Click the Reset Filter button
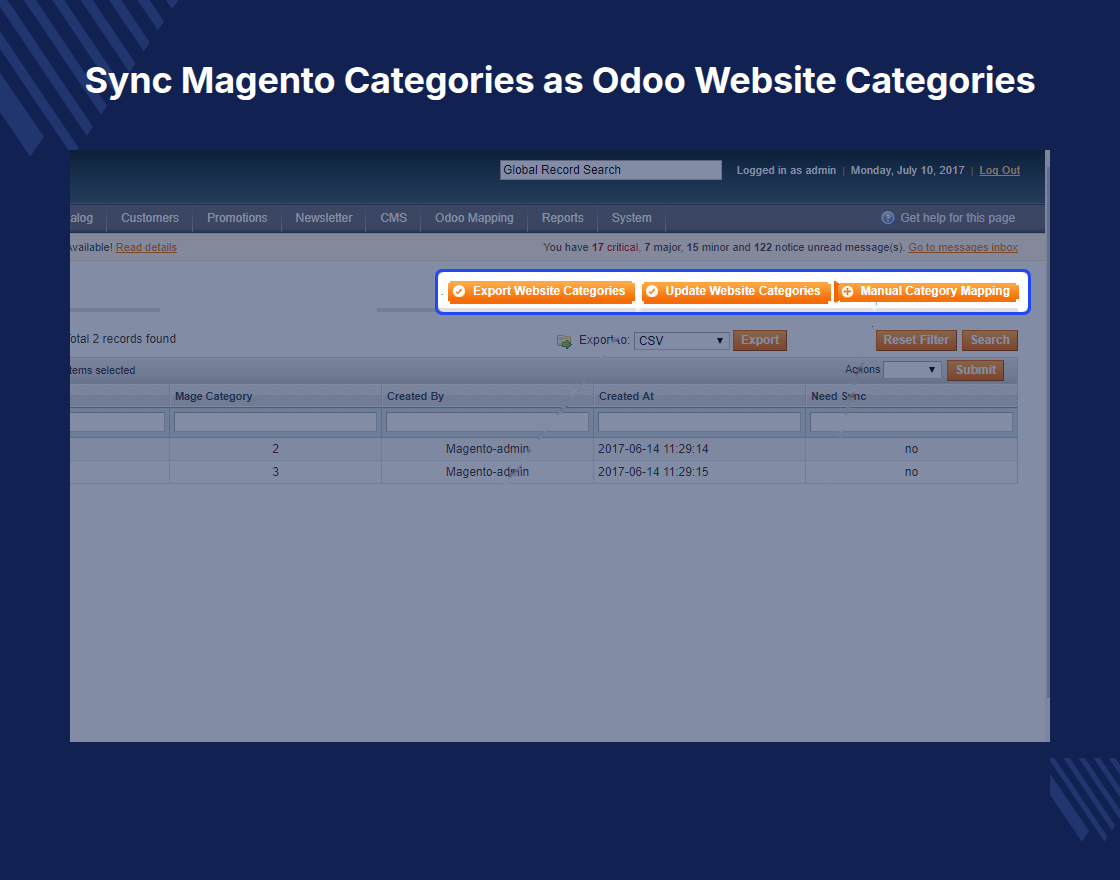 [x=916, y=340]
